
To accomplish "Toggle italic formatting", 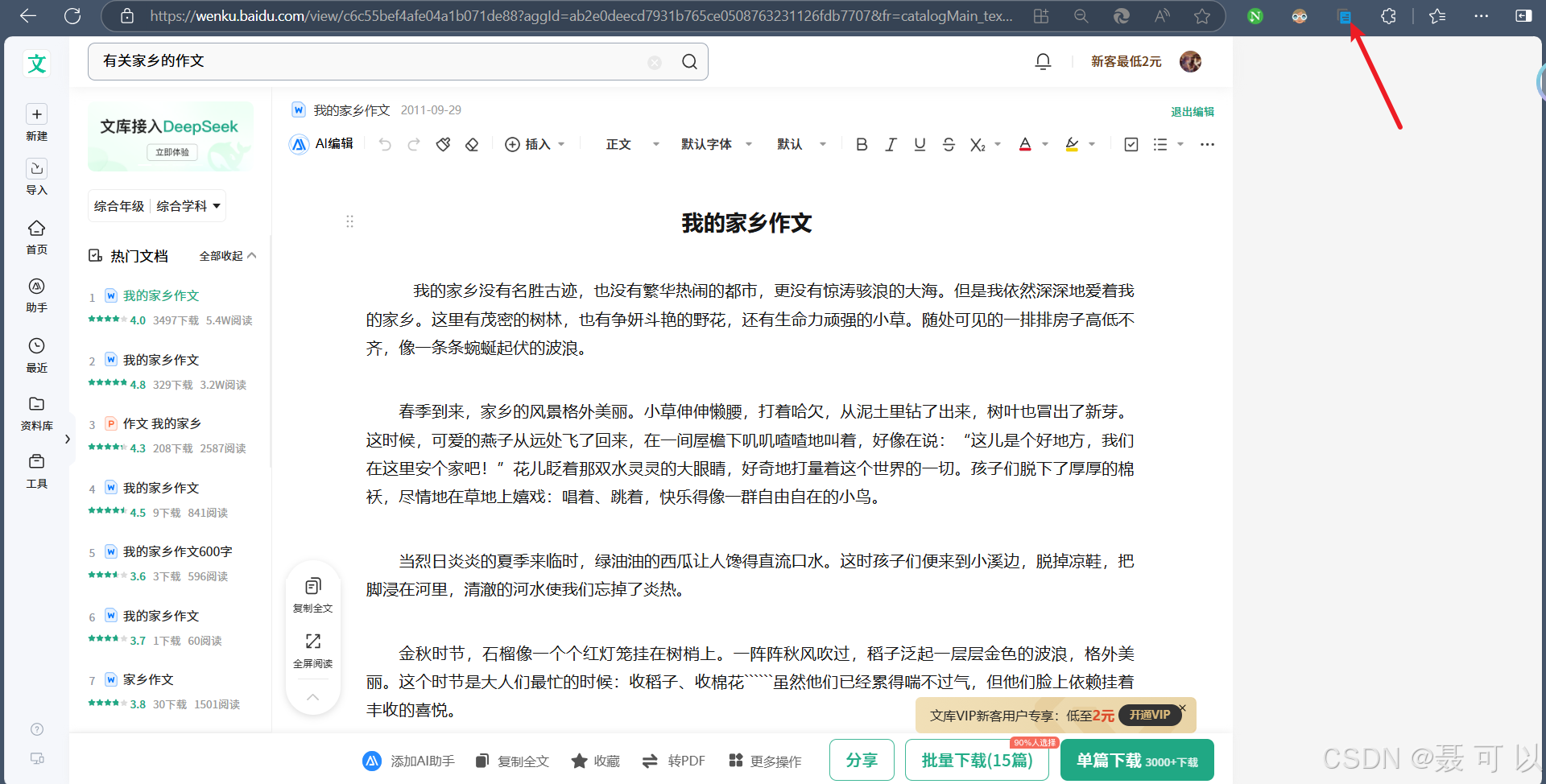I will [x=891, y=144].
